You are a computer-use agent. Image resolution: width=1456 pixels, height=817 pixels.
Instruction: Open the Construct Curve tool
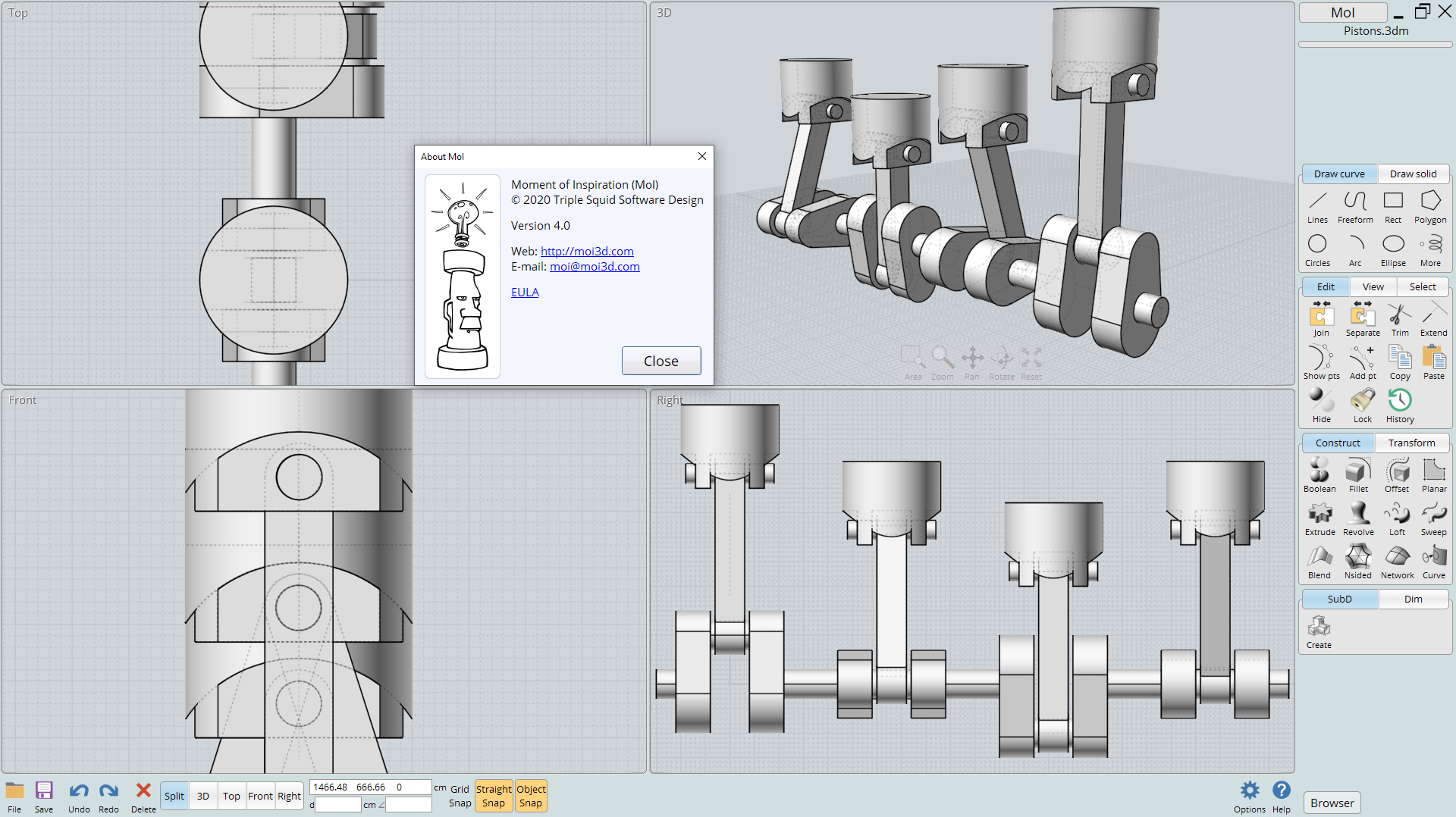[1434, 562]
